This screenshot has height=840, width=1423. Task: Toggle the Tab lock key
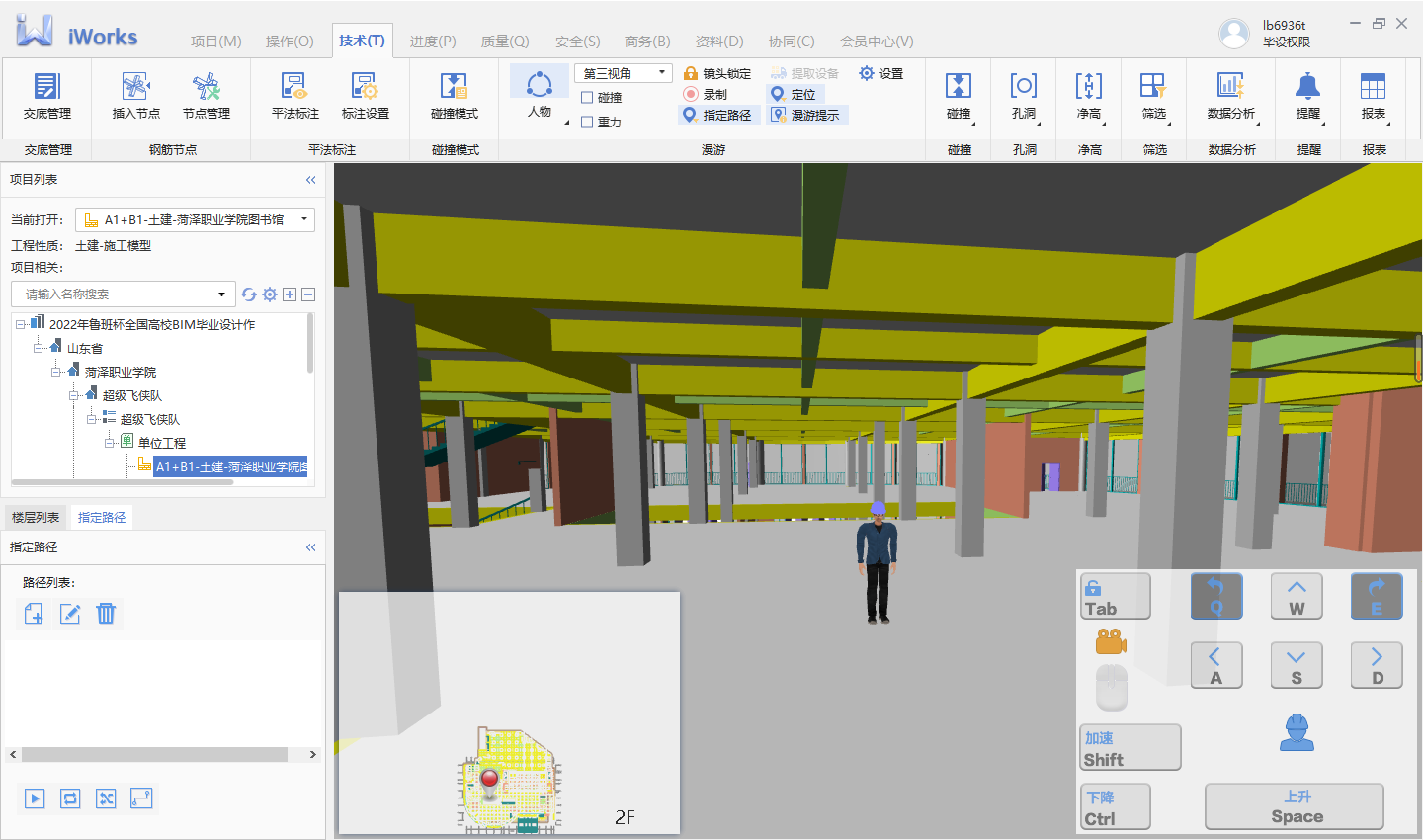(x=1115, y=596)
